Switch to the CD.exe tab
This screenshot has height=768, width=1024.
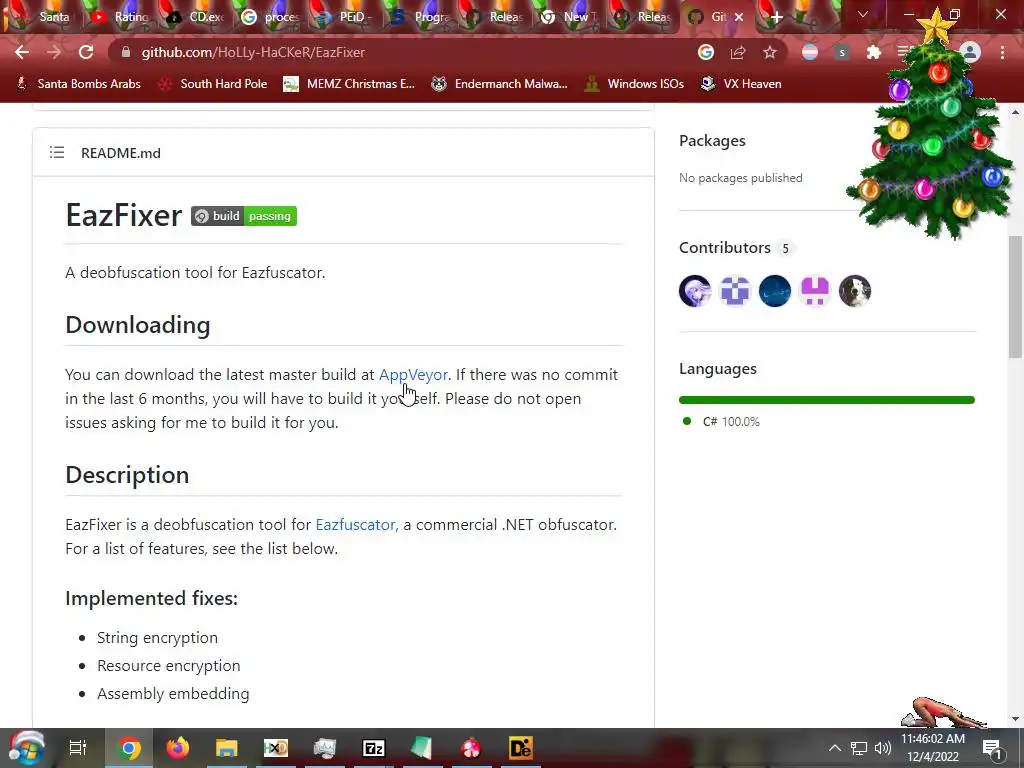(196, 17)
